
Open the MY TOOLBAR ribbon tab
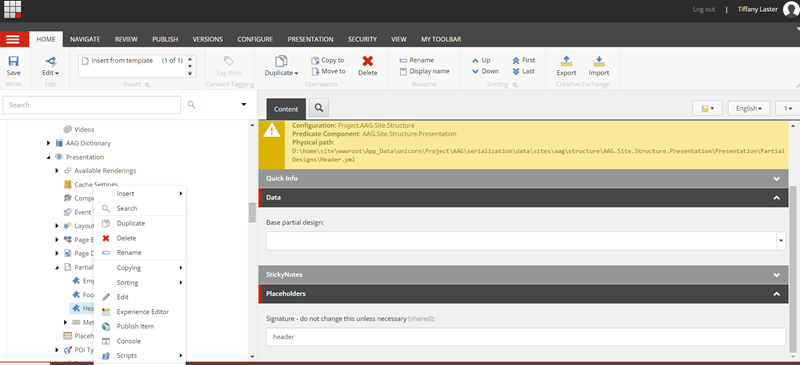[441, 39]
